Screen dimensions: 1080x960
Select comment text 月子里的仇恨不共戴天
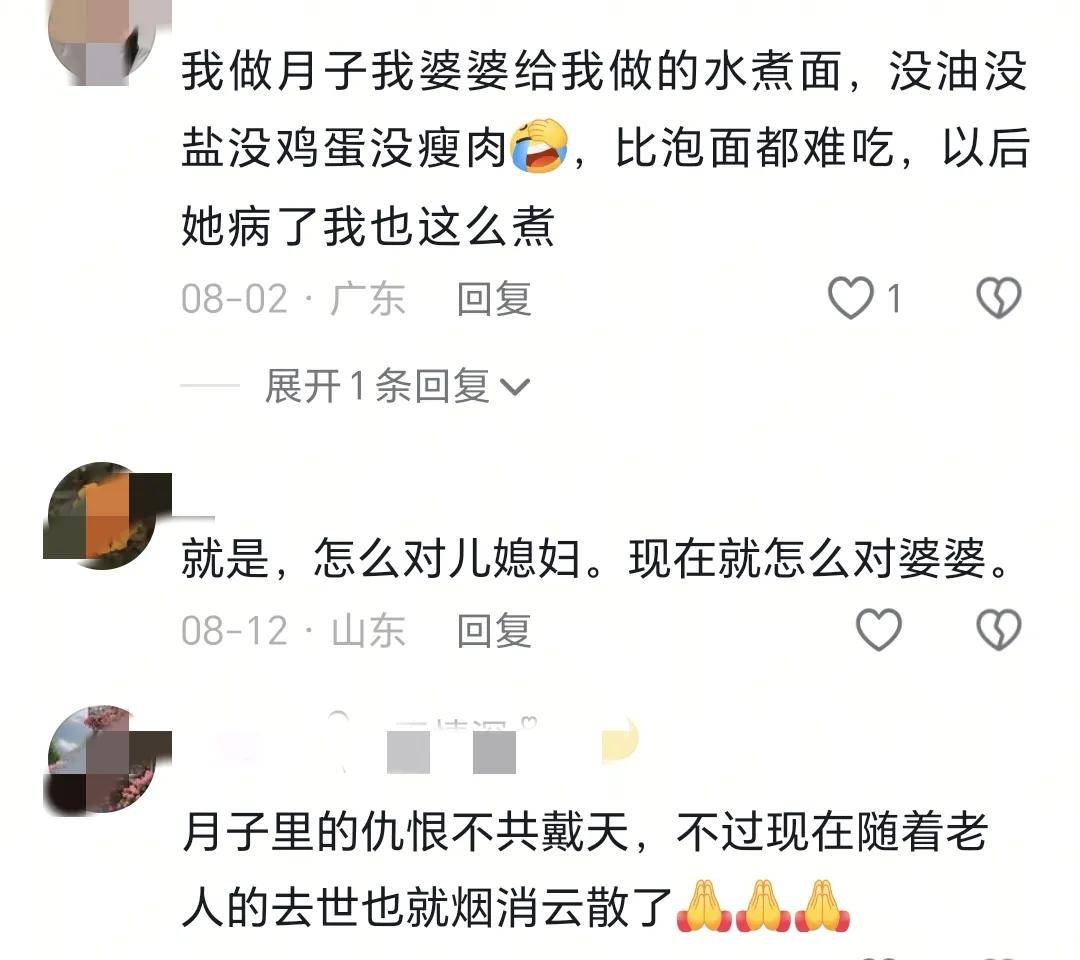click(406, 832)
